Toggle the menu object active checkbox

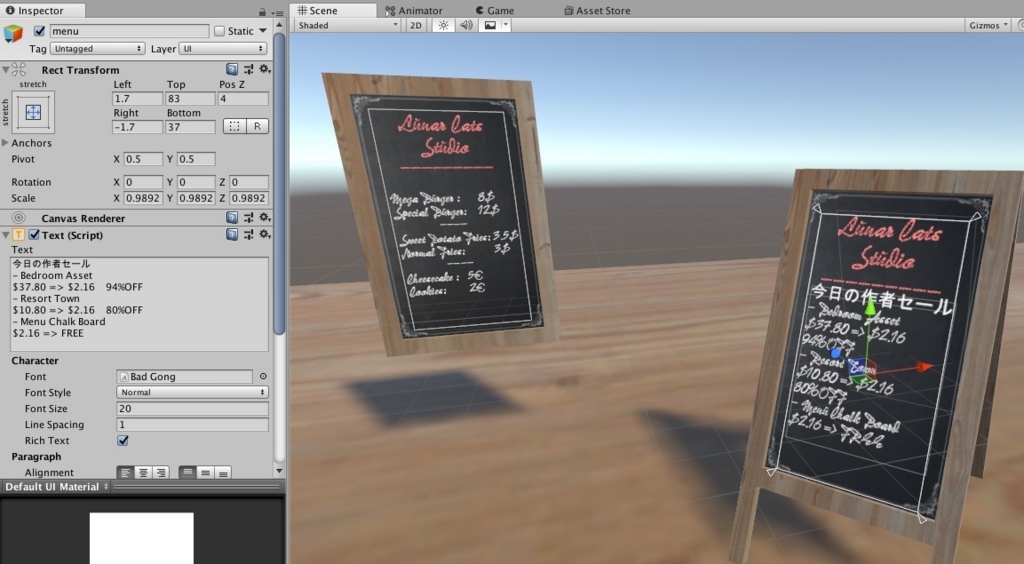click(x=39, y=31)
